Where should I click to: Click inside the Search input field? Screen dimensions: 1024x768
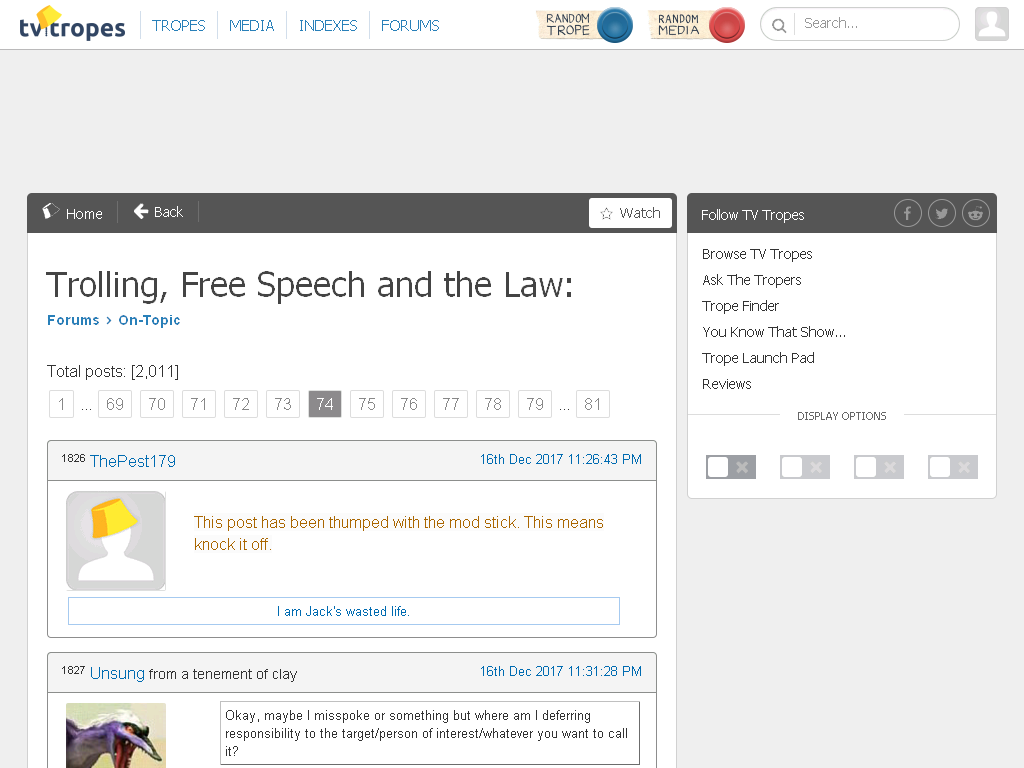click(x=875, y=24)
